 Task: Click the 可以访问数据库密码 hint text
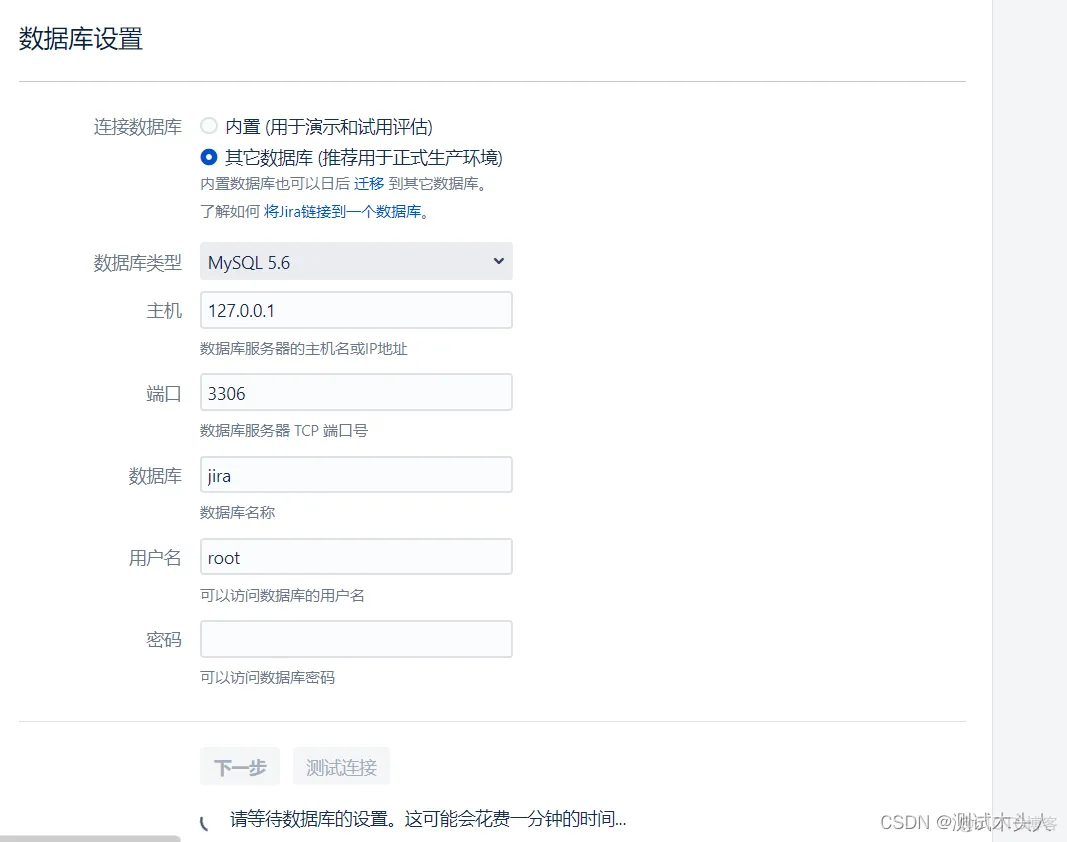(x=267, y=677)
